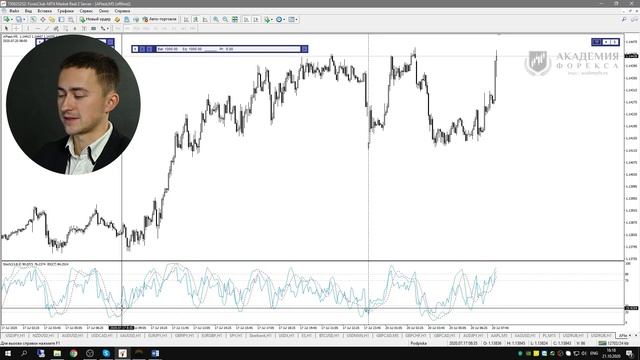Toggle chart auto scroll
Screen dimensions: 640x360
(246, 19)
